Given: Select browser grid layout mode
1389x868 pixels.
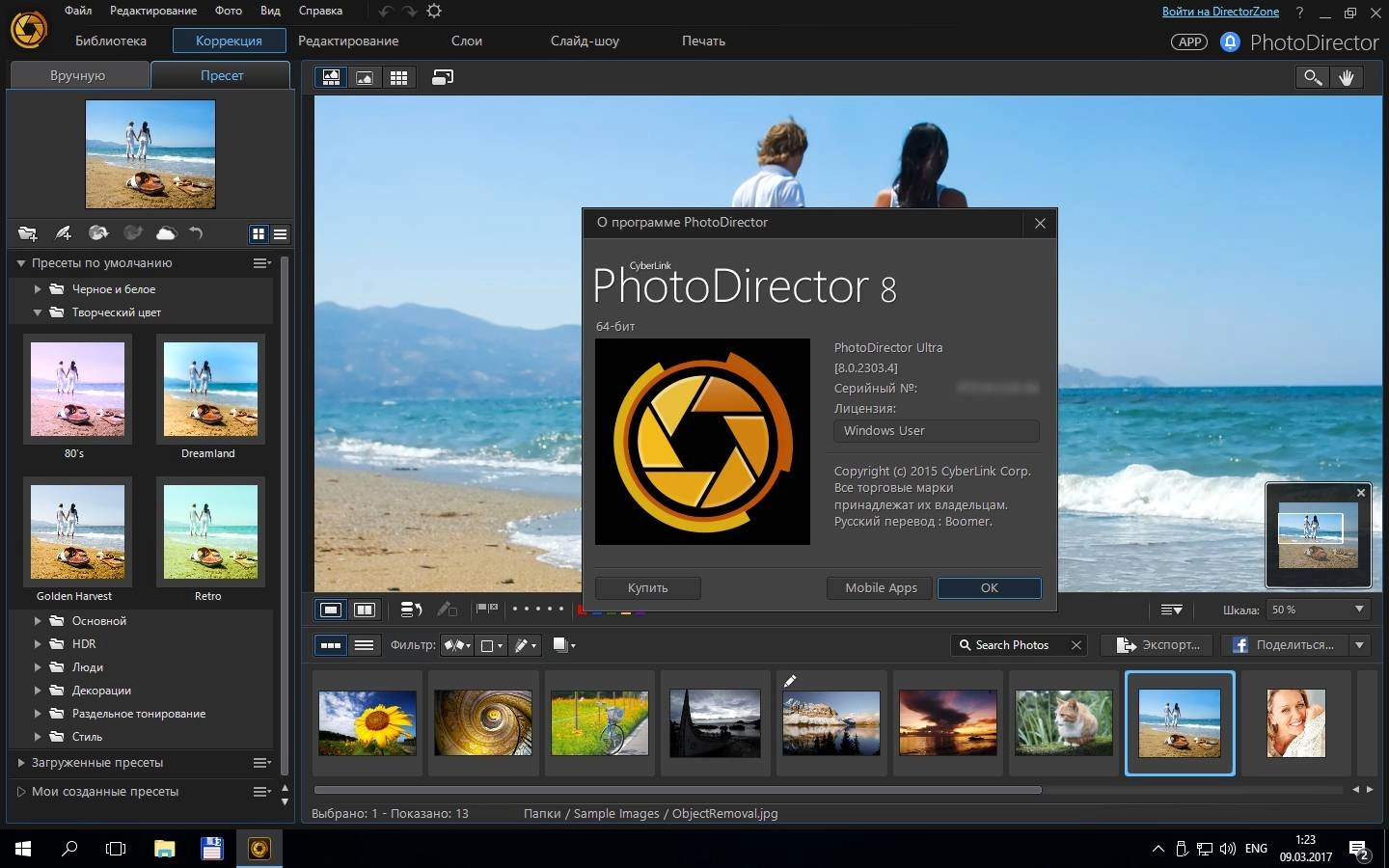Looking at the screenshot, I should [398, 77].
